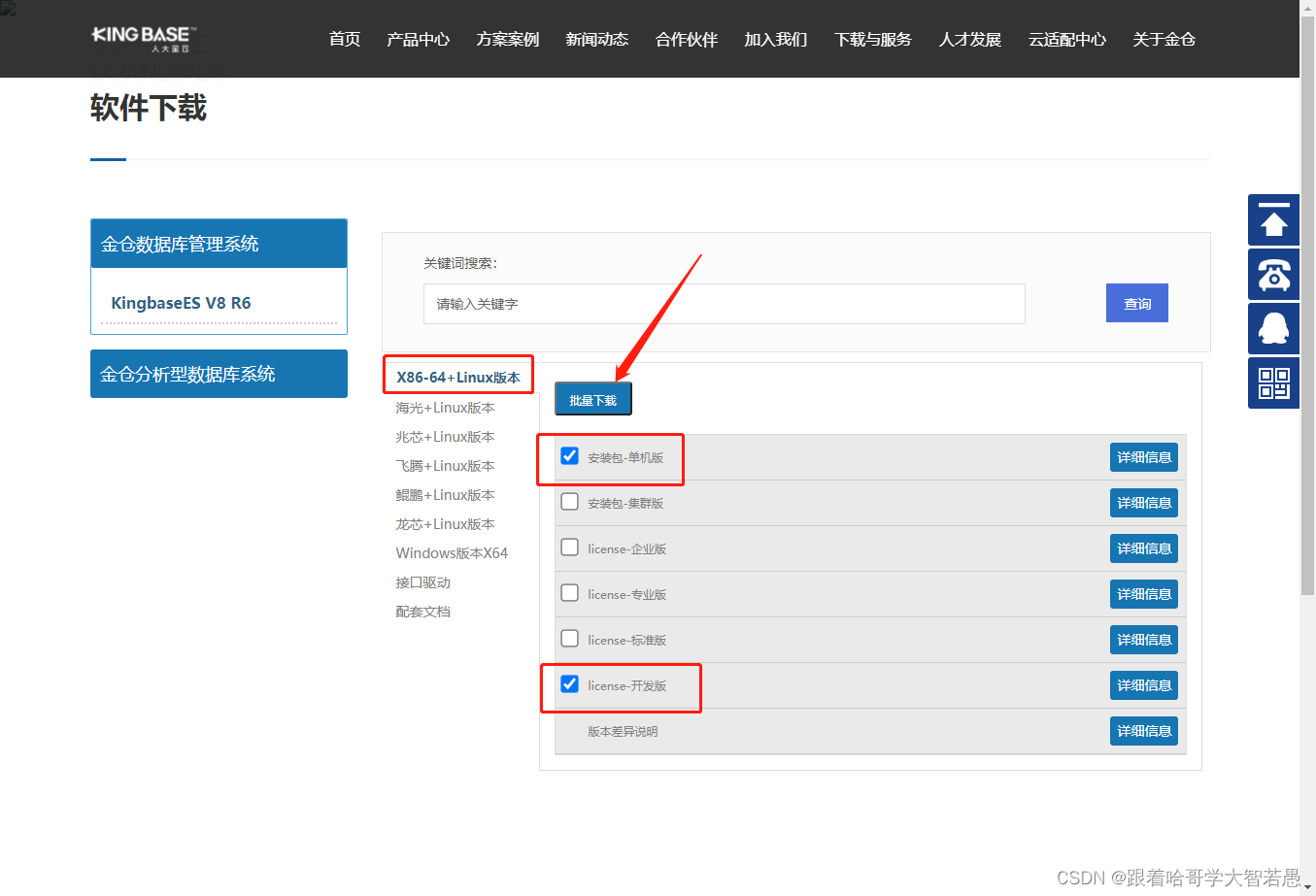Open 人才发展 menu

(969, 40)
